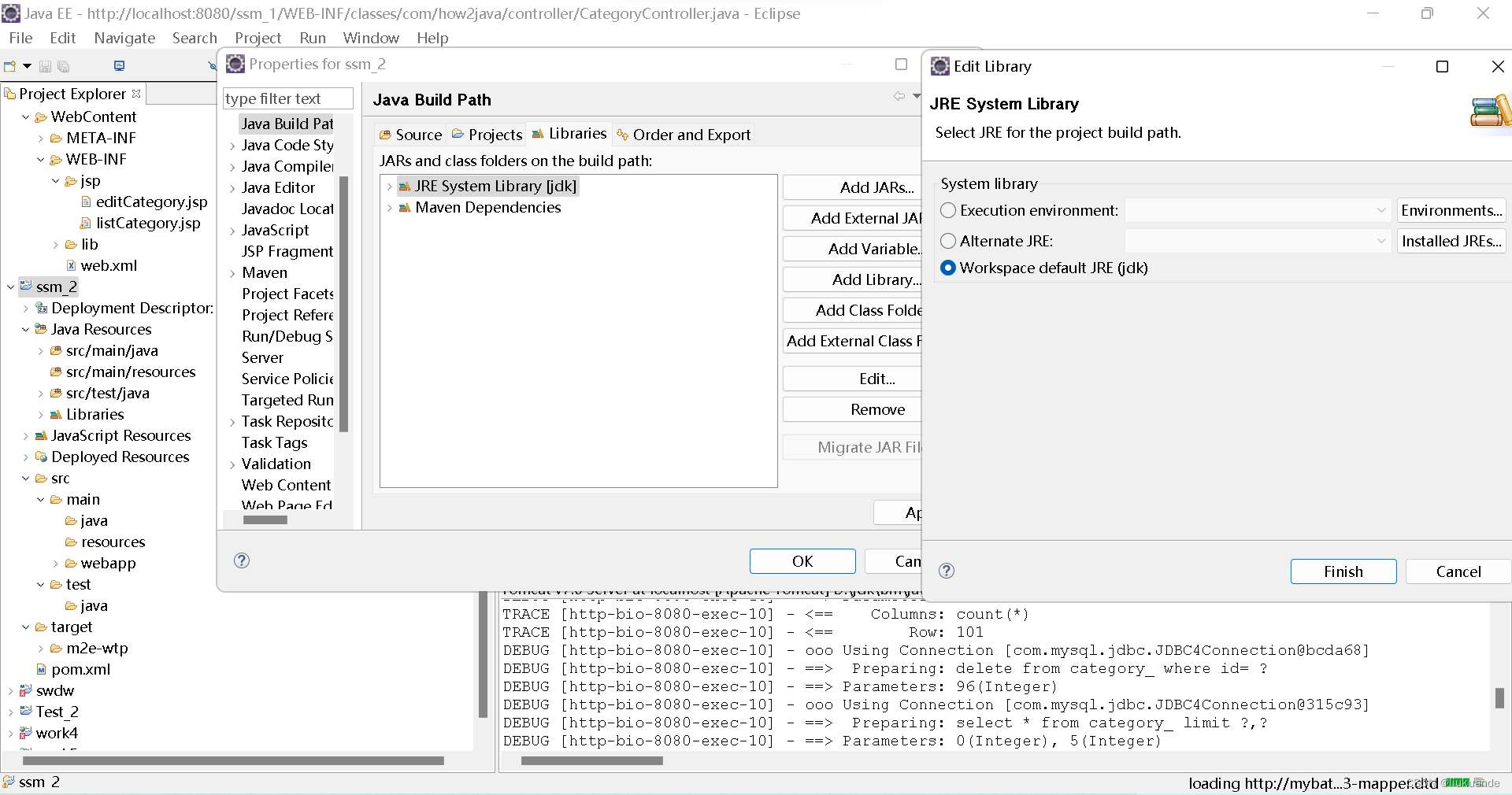This screenshot has width=1512, height=795.
Task: Click the Deployment Descriptor icon
Action: point(42,309)
